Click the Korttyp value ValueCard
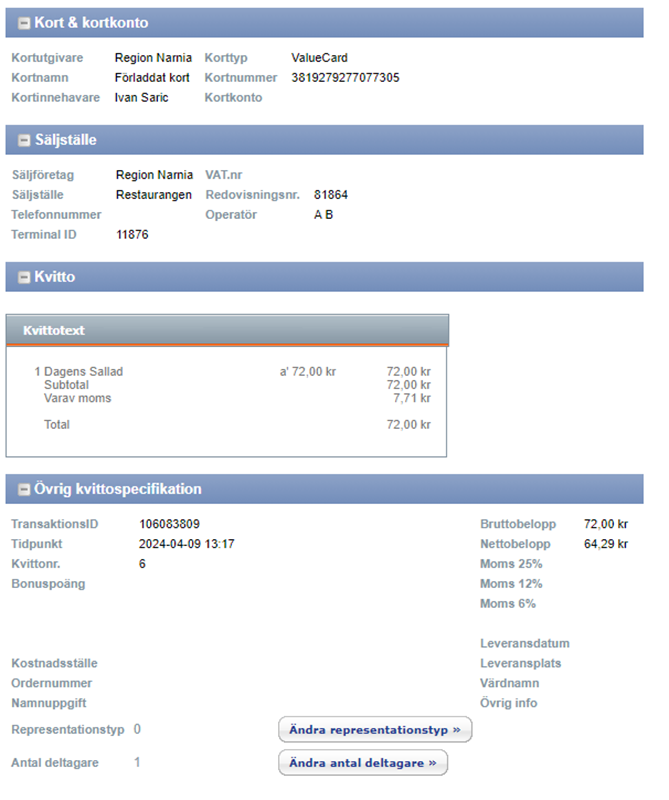The image size is (669, 800). 319,58
